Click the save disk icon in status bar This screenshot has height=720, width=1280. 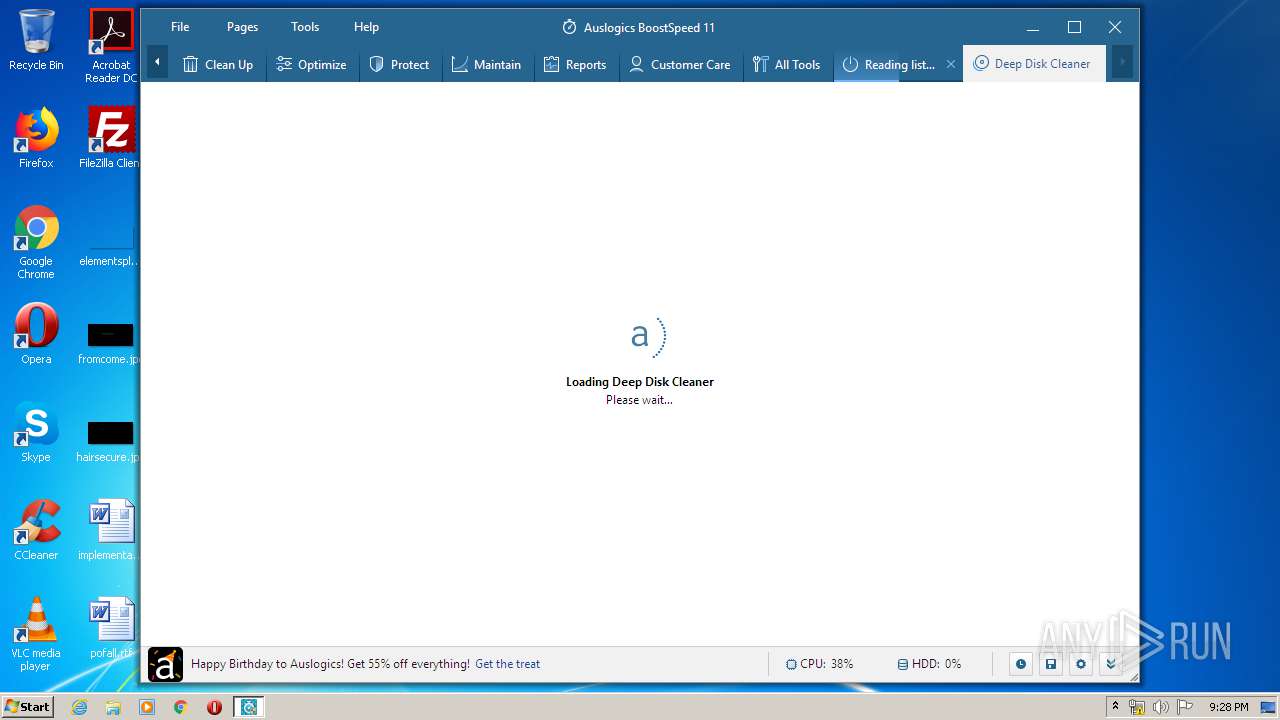1050,664
